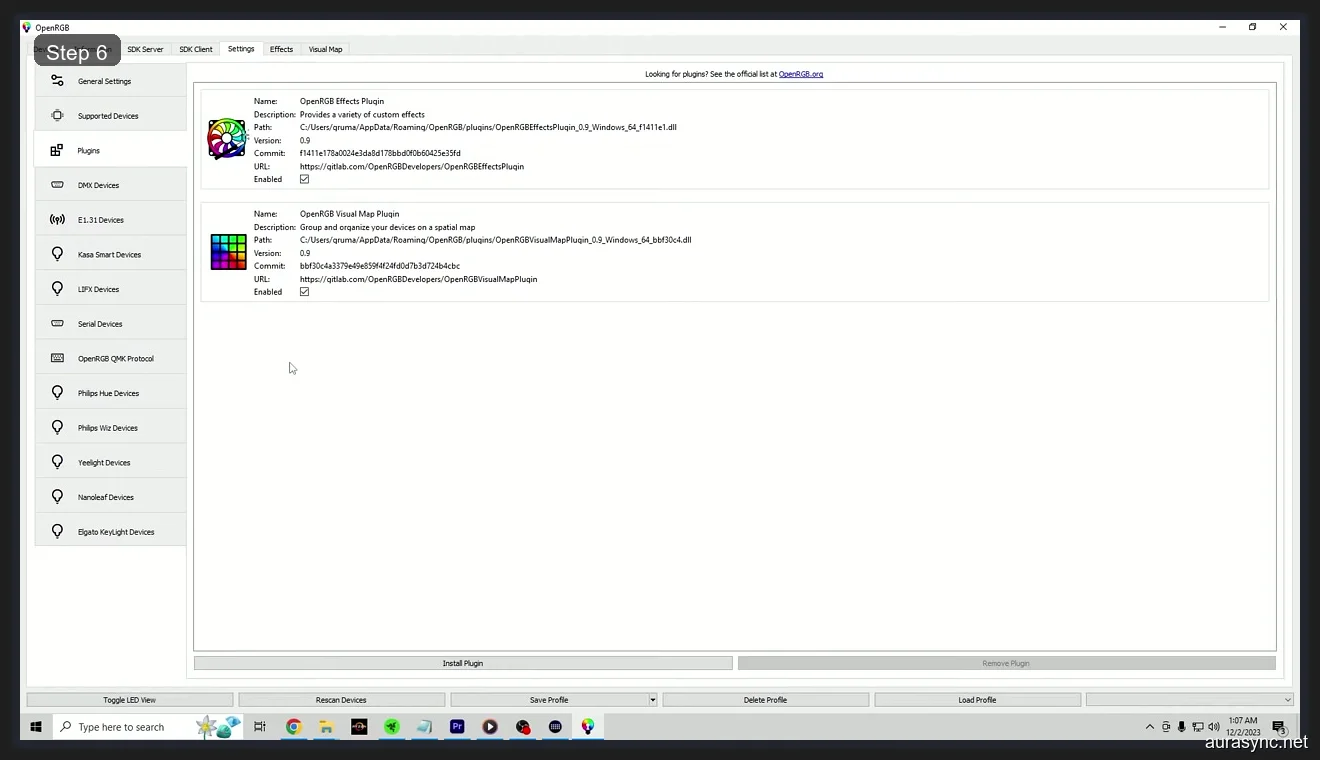
Task: Open the Visual Map tab
Action: click(325, 48)
